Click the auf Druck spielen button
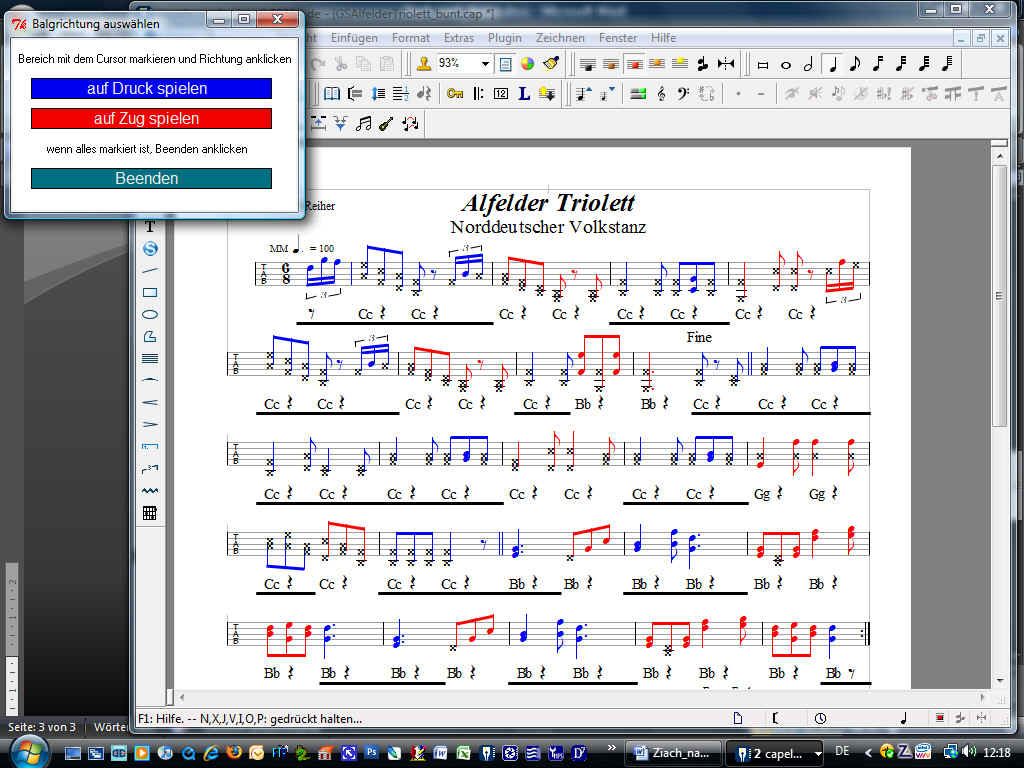The width and height of the screenshot is (1024, 768). click(x=151, y=89)
